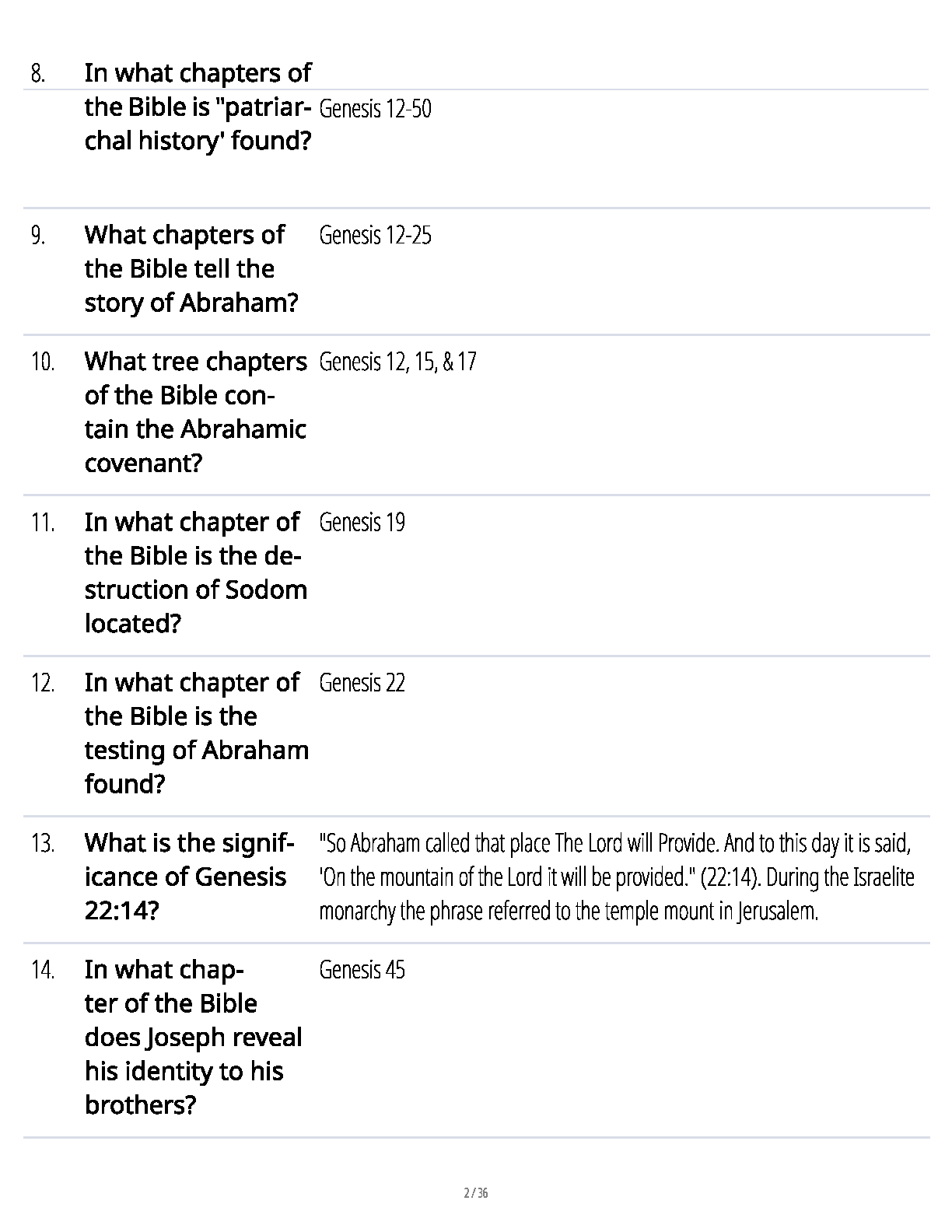Click the 'Genesis 12-50' answer text
The image size is (952, 1232).
pos(375,109)
